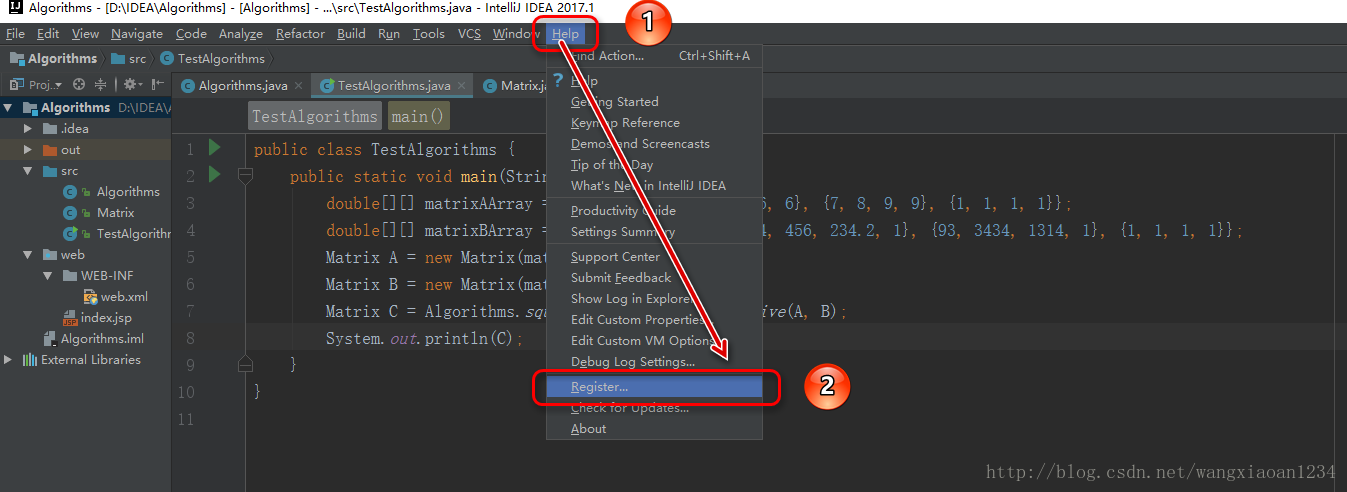Screen dimensions: 1347x492
Task: Choose Support Center menu entry
Action: (654, 257)
